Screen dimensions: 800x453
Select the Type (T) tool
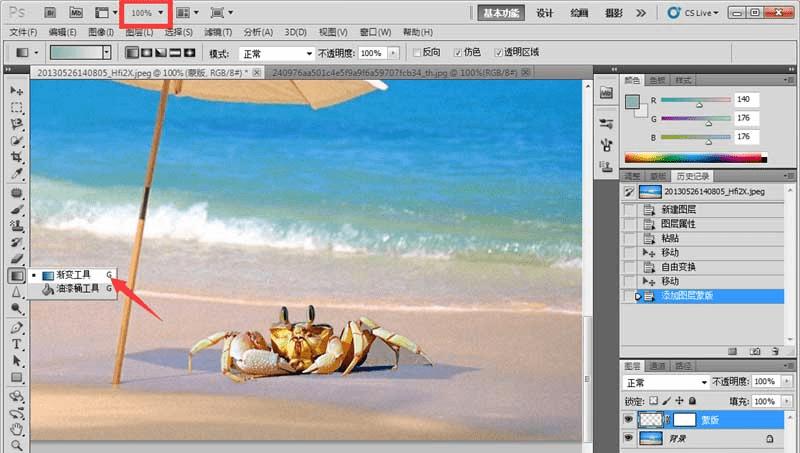[x=17, y=344]
